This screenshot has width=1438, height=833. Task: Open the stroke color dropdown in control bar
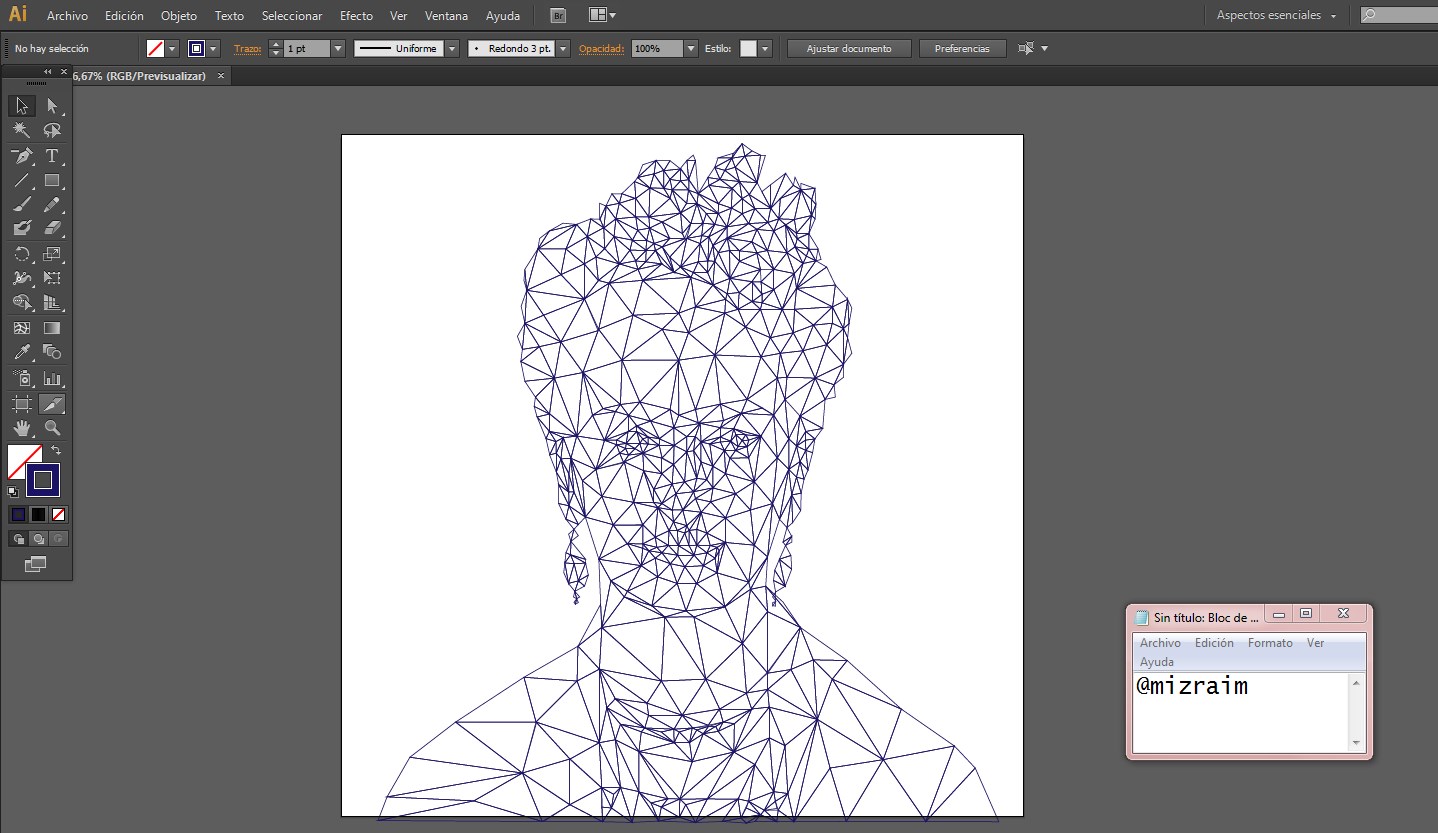coord(213,48)
